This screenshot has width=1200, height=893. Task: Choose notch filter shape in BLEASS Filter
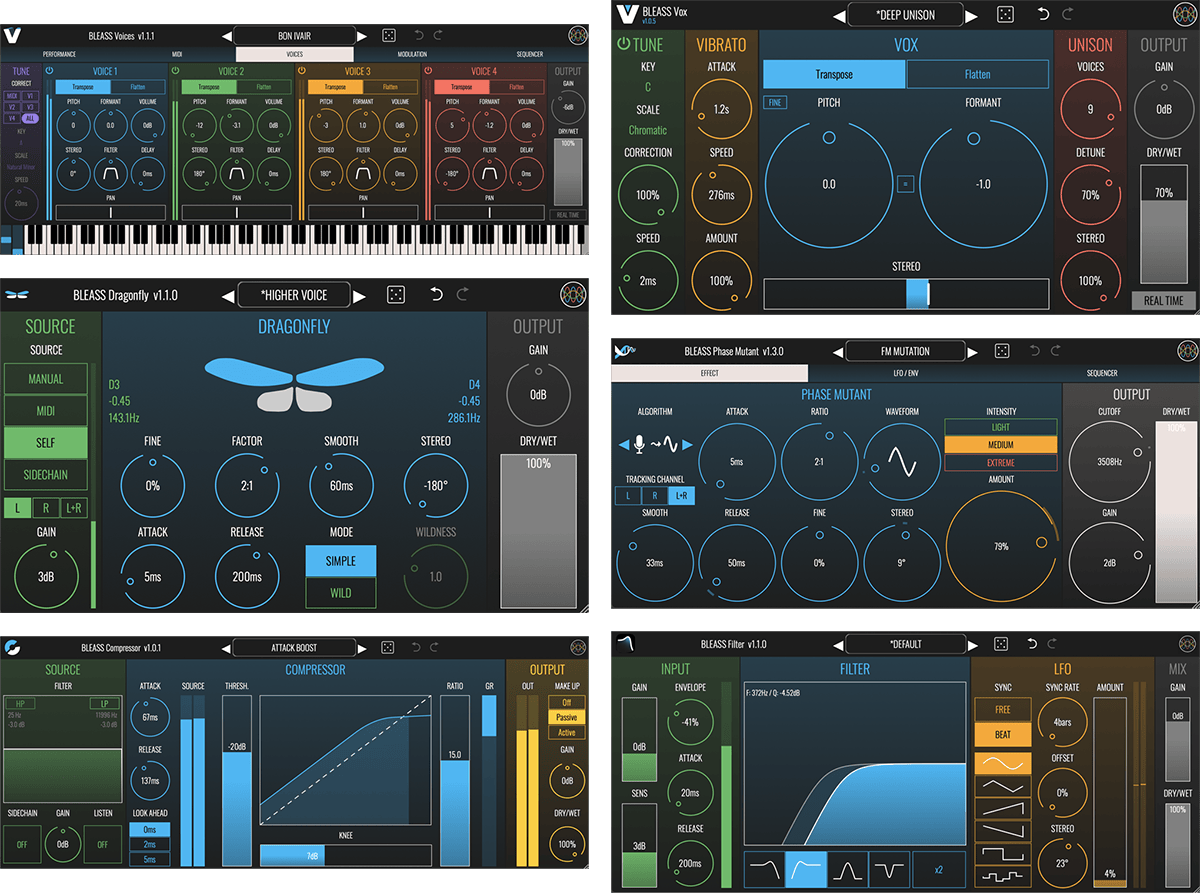(889, 869)
